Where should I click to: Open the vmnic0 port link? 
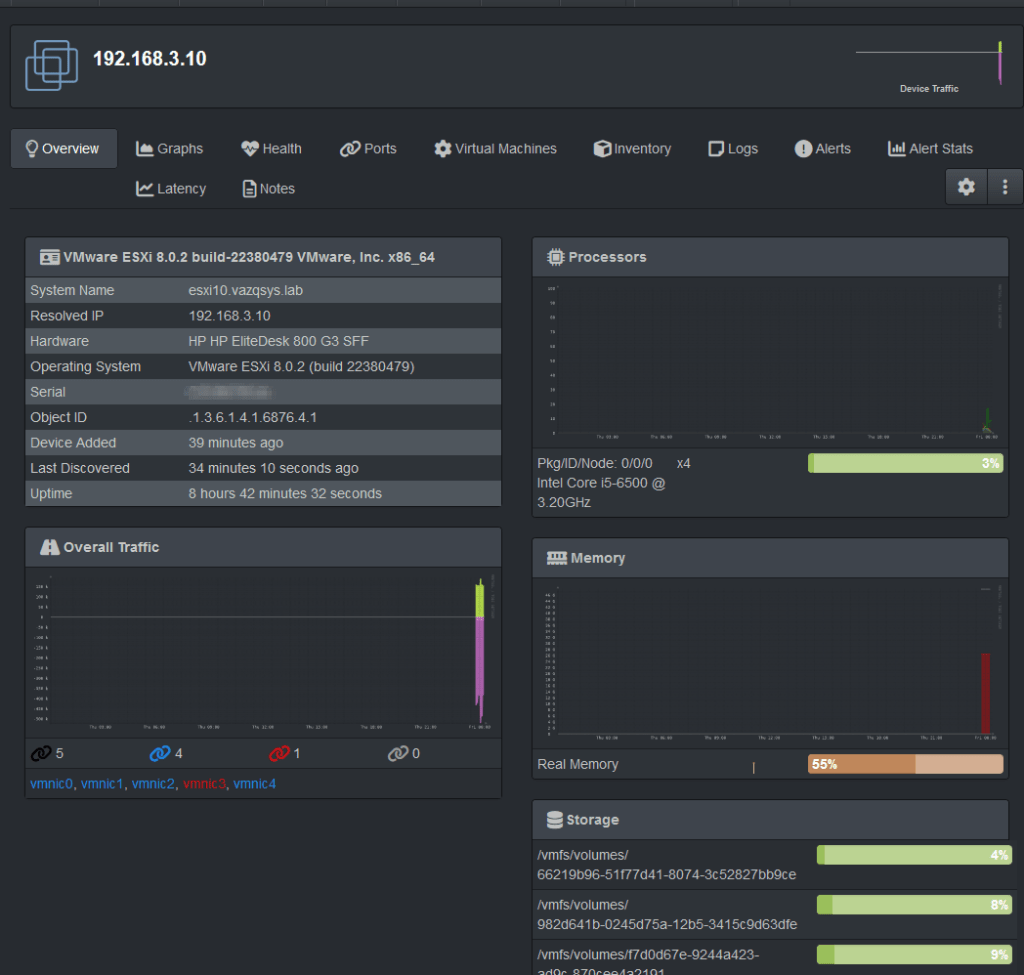coord(52,784)
